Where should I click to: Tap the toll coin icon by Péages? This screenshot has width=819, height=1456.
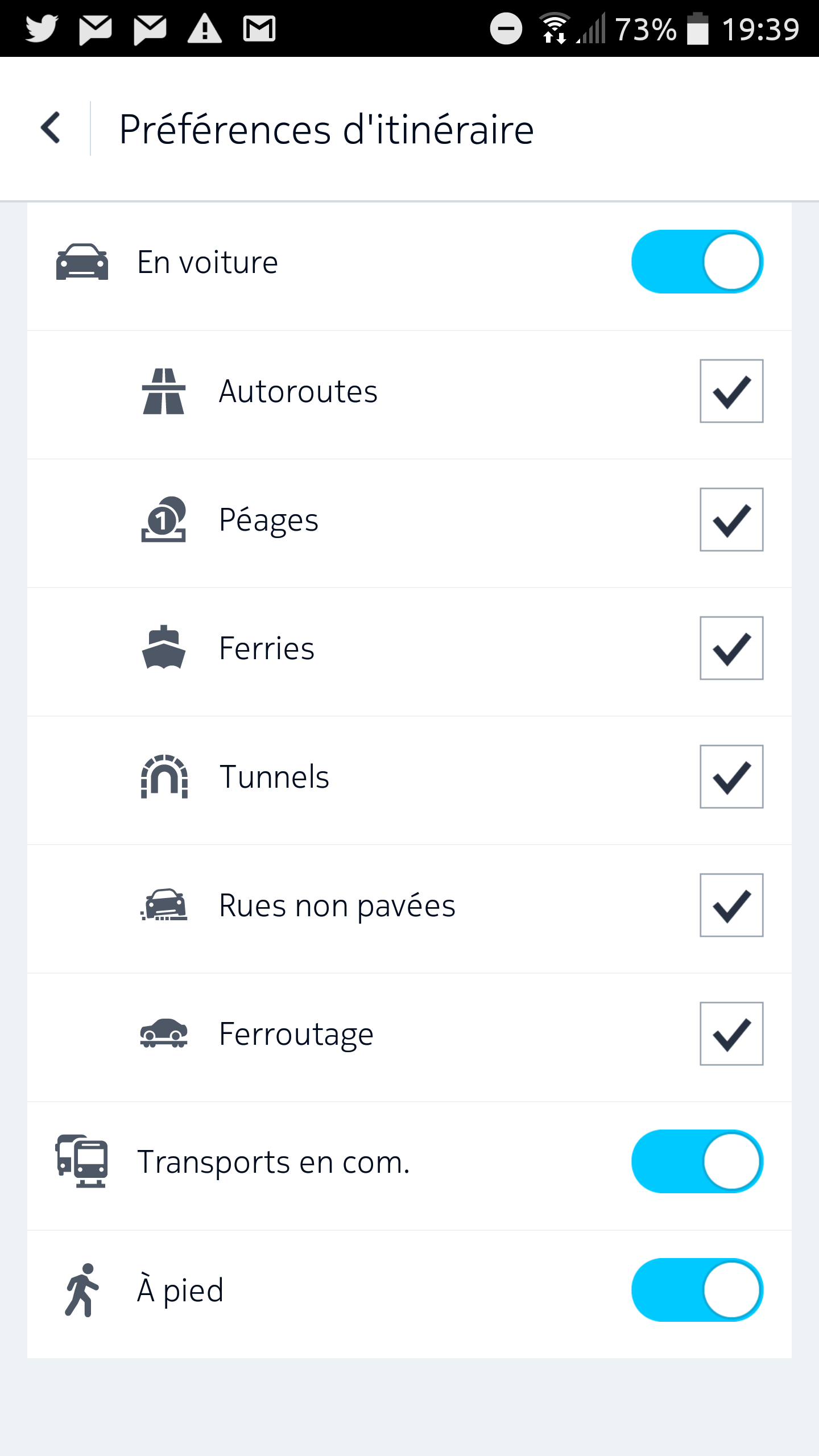164,520
